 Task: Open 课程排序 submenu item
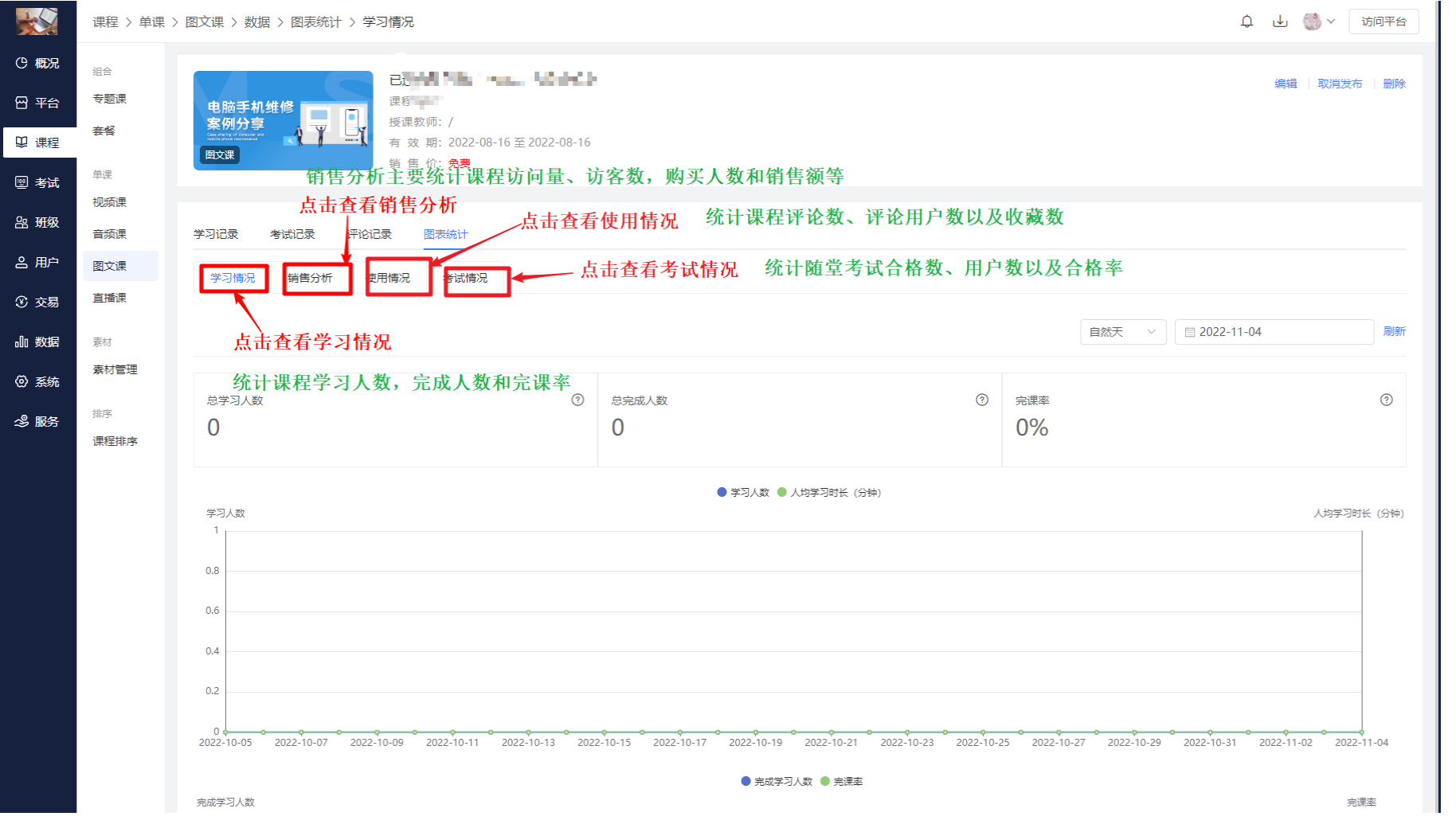coord(115,441)
